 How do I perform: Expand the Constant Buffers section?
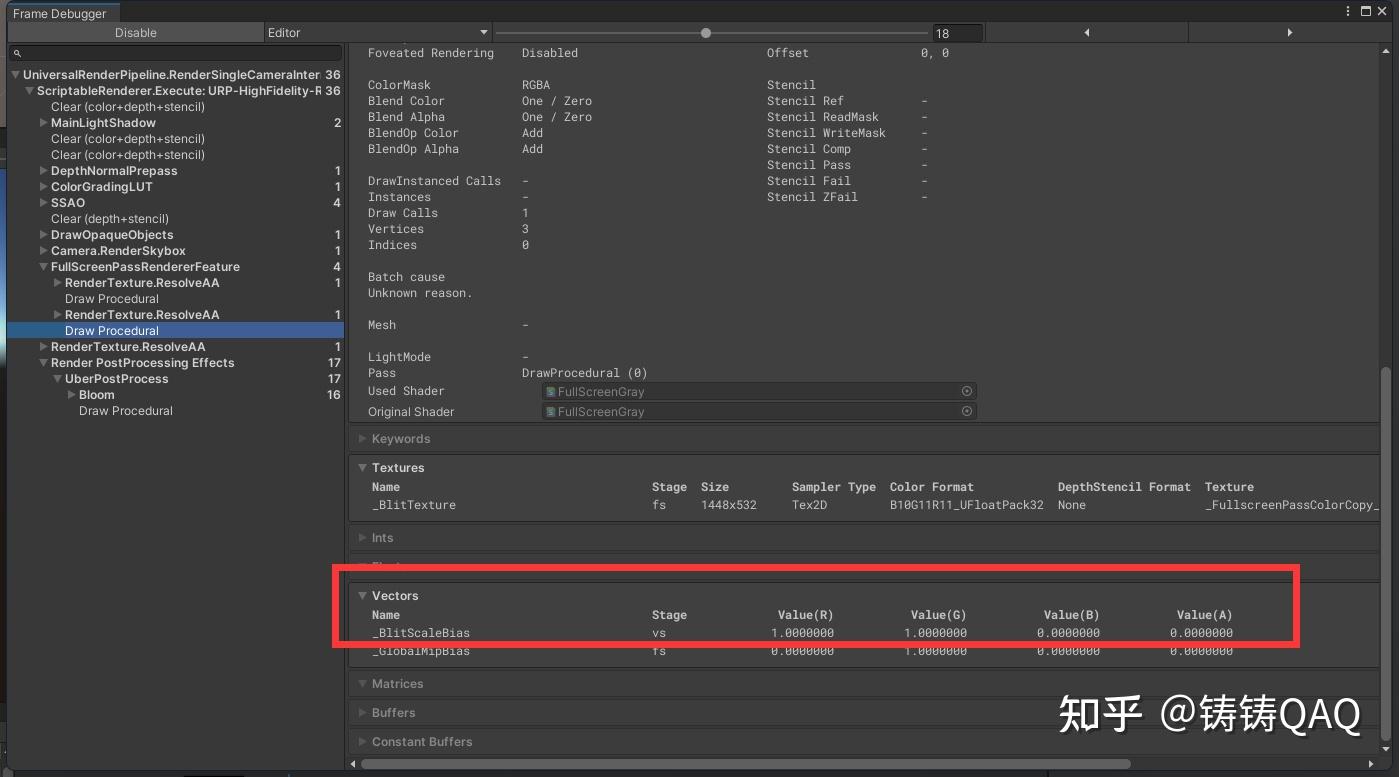[x=362, y=742]
